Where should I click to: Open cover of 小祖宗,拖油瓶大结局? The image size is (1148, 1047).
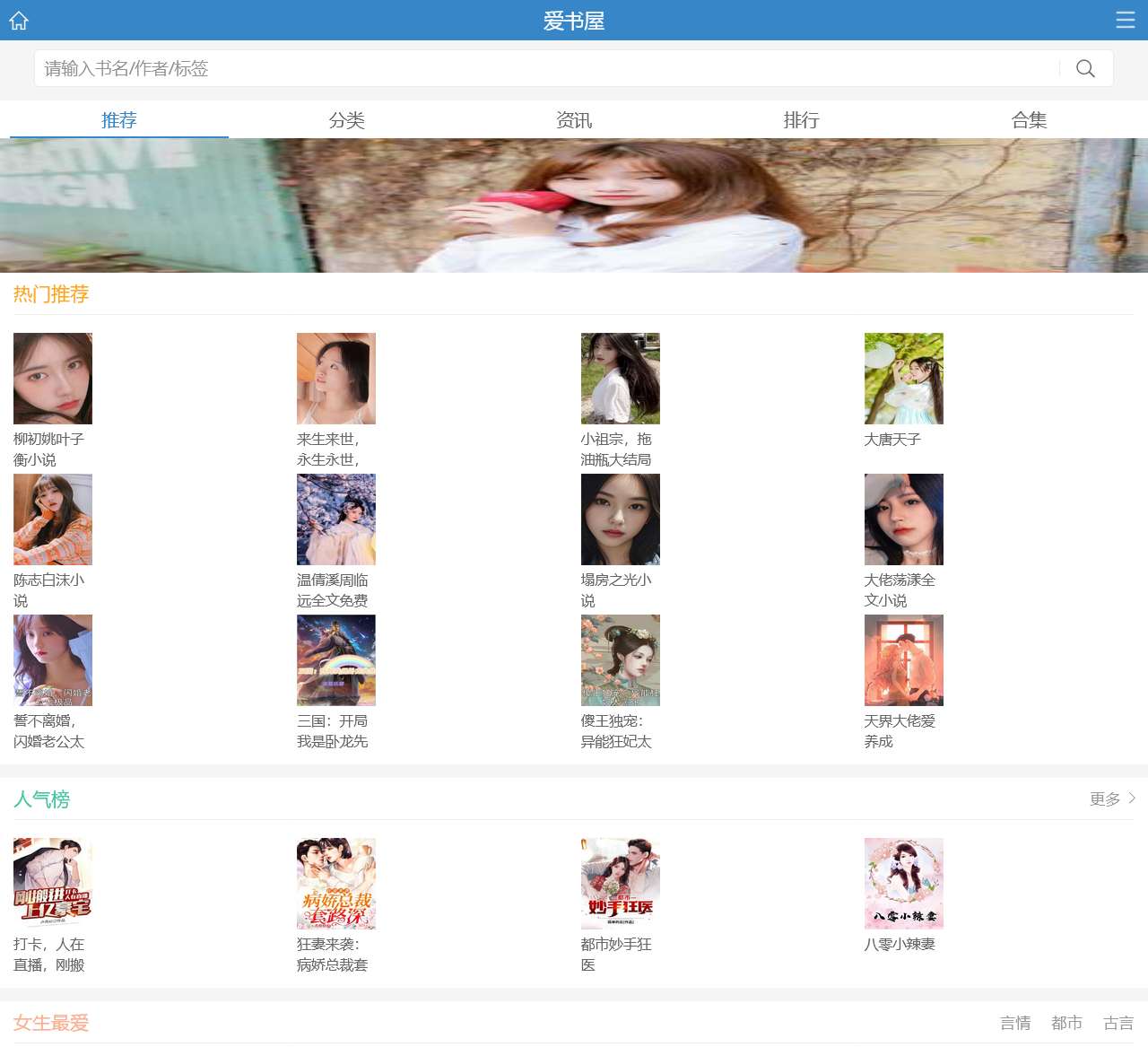click(621, 379)
